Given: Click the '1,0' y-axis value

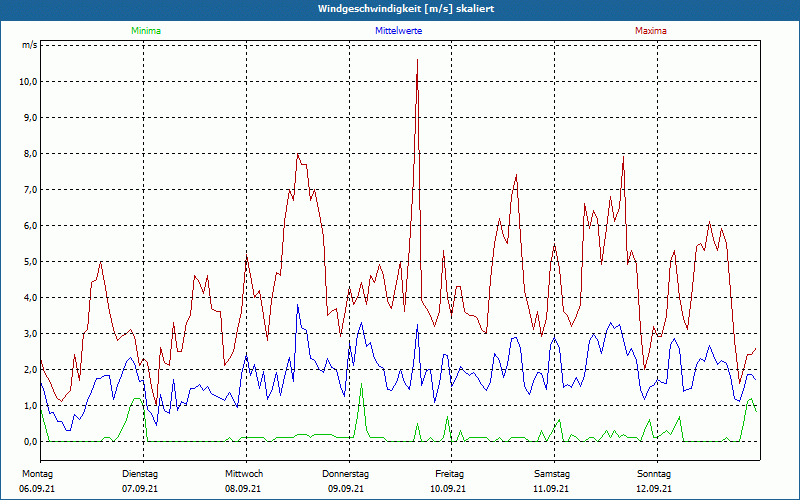Looking at the screenshot, I should tap(31, 406).
